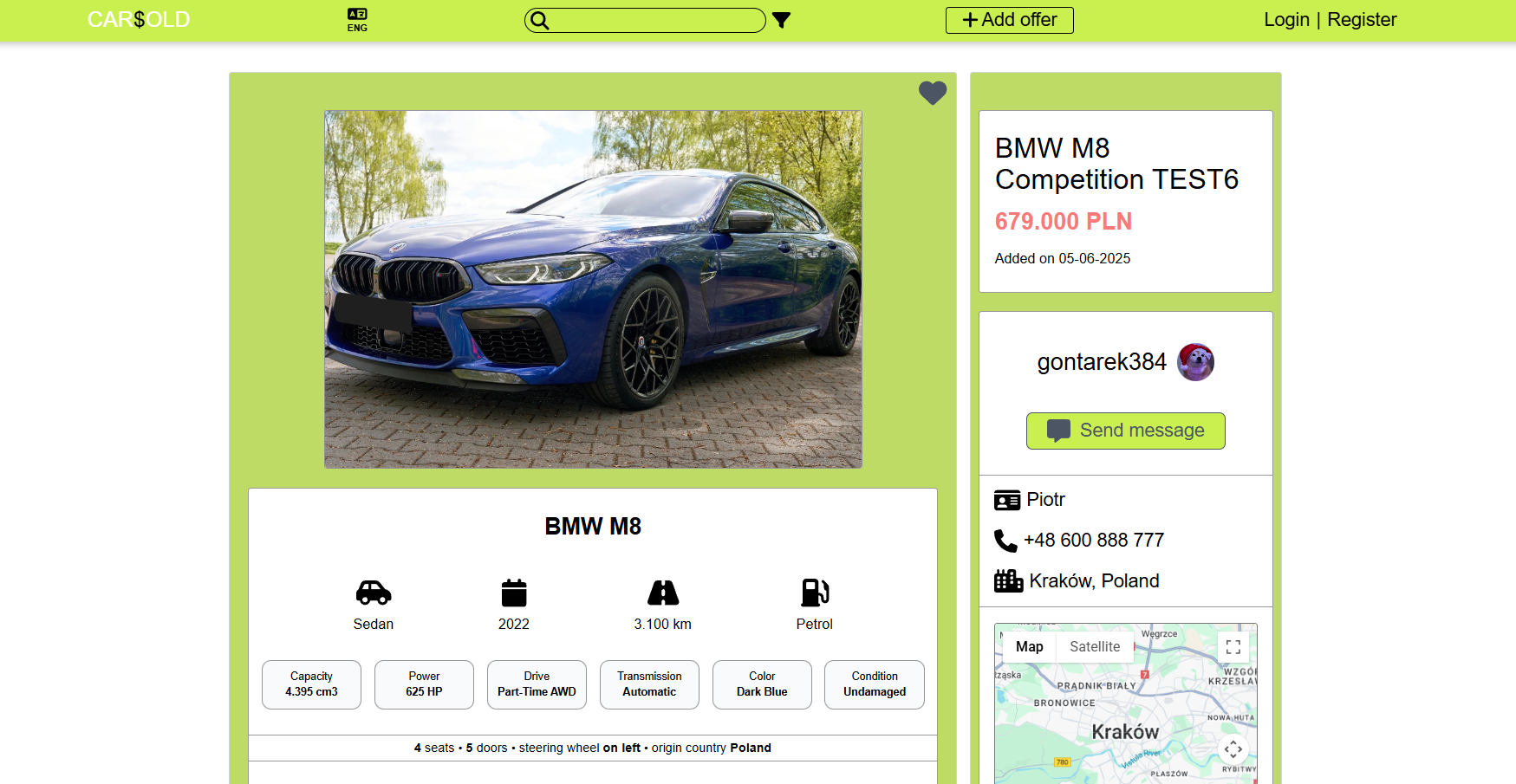Select the Condition Undamaged box
Viewport: 1516px width, 784px height.
pos(875,684)
